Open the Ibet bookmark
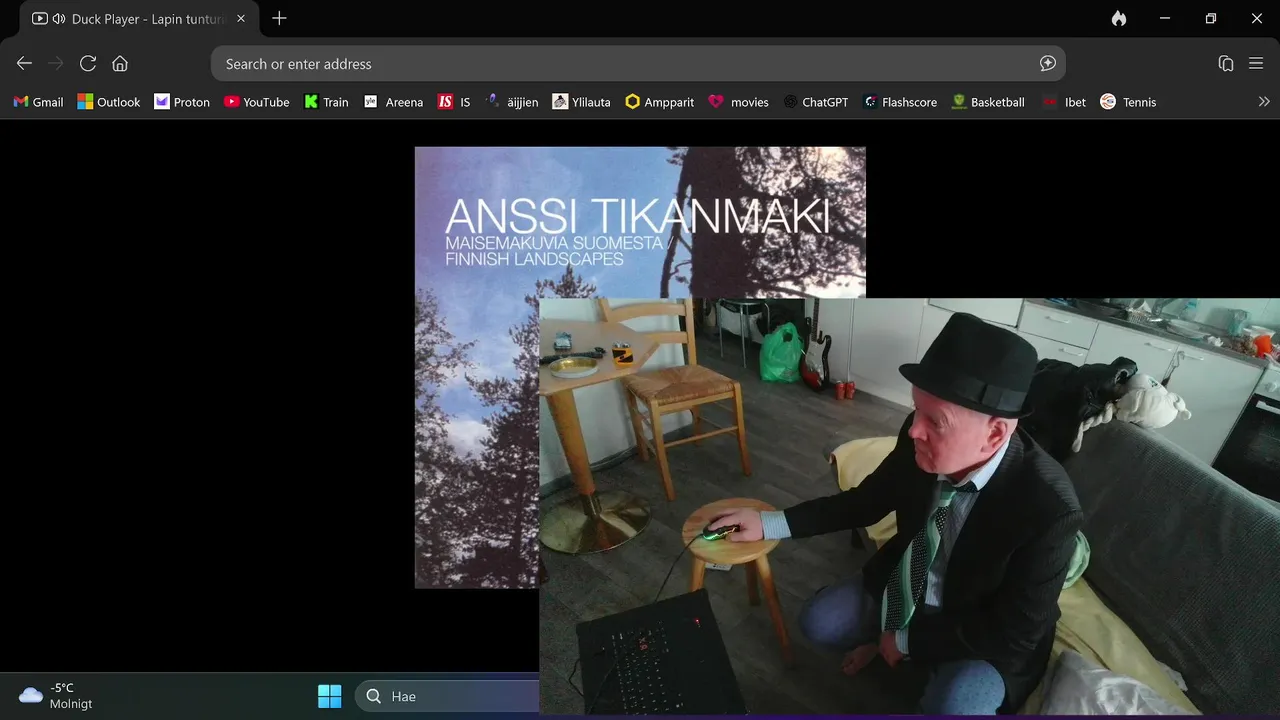The height and width of the screenshot is (720, 1280). (1064, 102)
